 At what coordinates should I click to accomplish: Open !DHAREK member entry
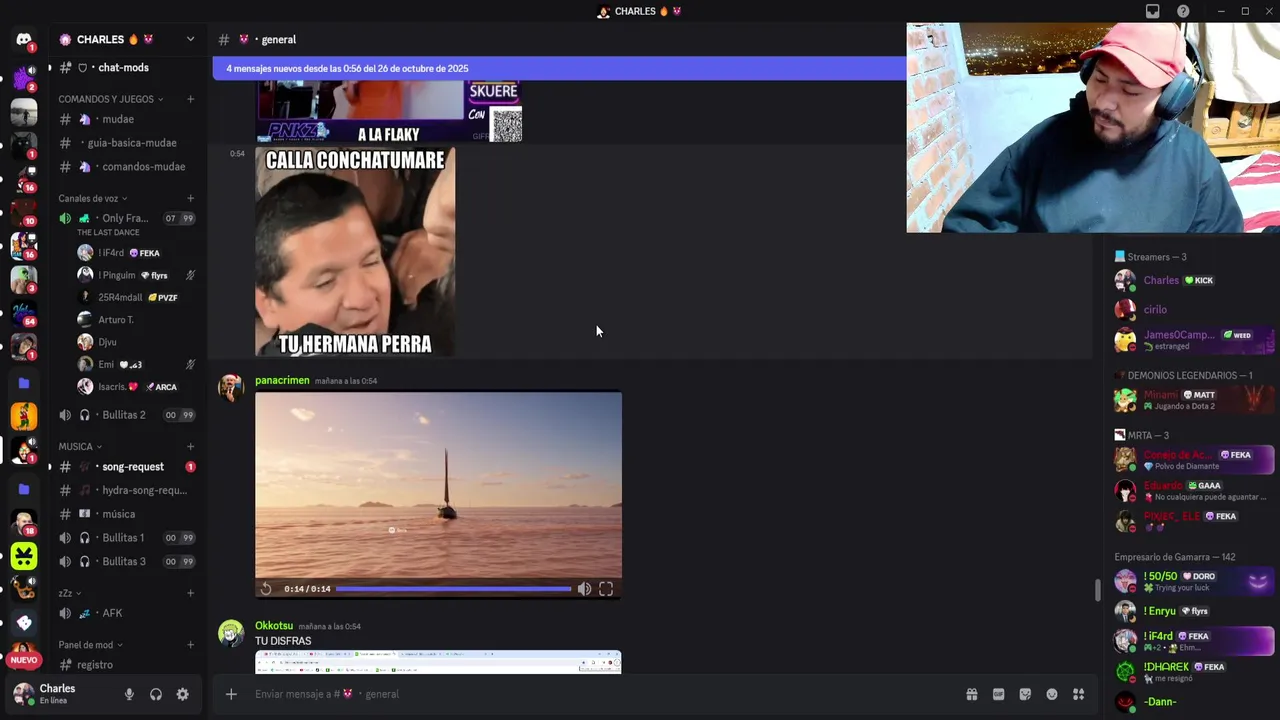coord(1194,671)
